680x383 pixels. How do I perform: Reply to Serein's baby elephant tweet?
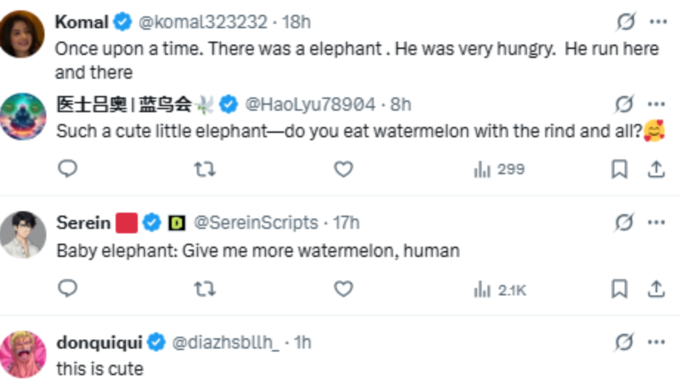(x=67, y=288)
